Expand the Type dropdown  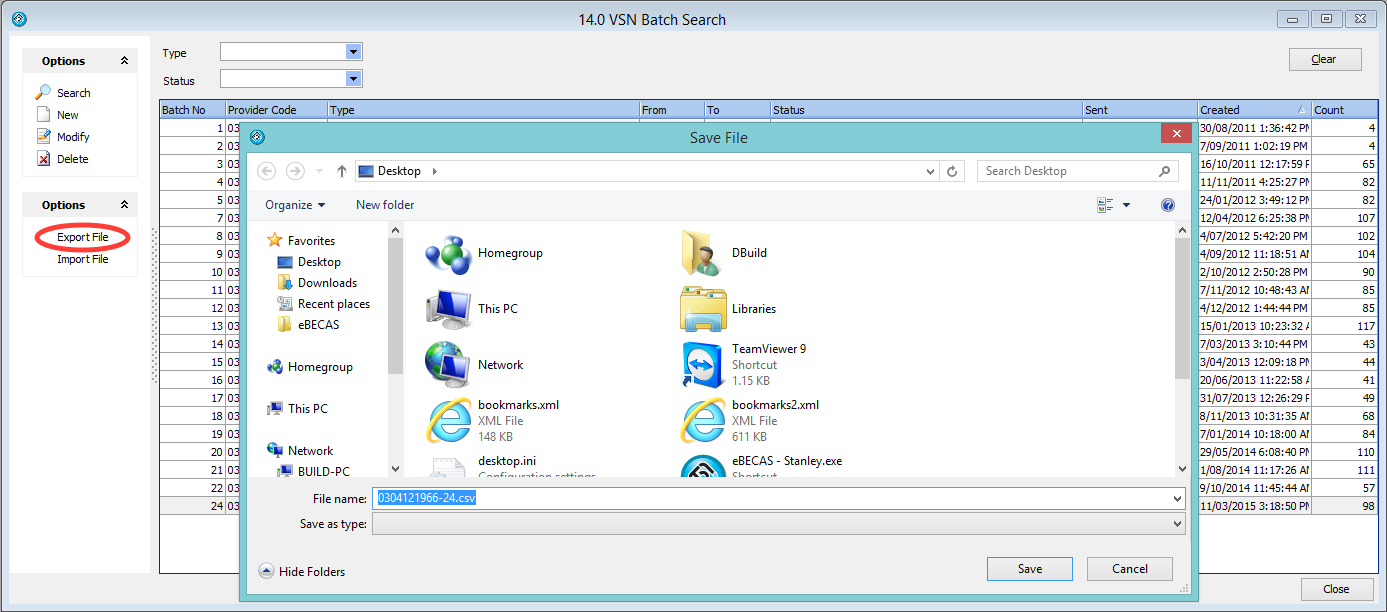(353, 52)
